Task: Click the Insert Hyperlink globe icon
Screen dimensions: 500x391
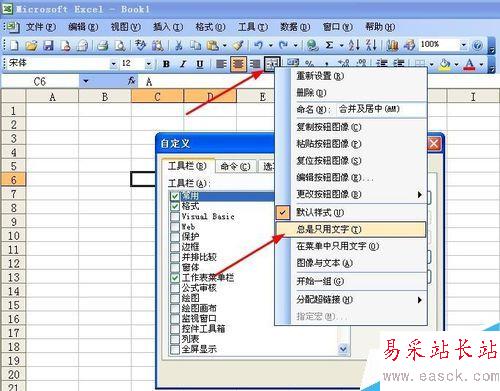Action: pos(312,45)
